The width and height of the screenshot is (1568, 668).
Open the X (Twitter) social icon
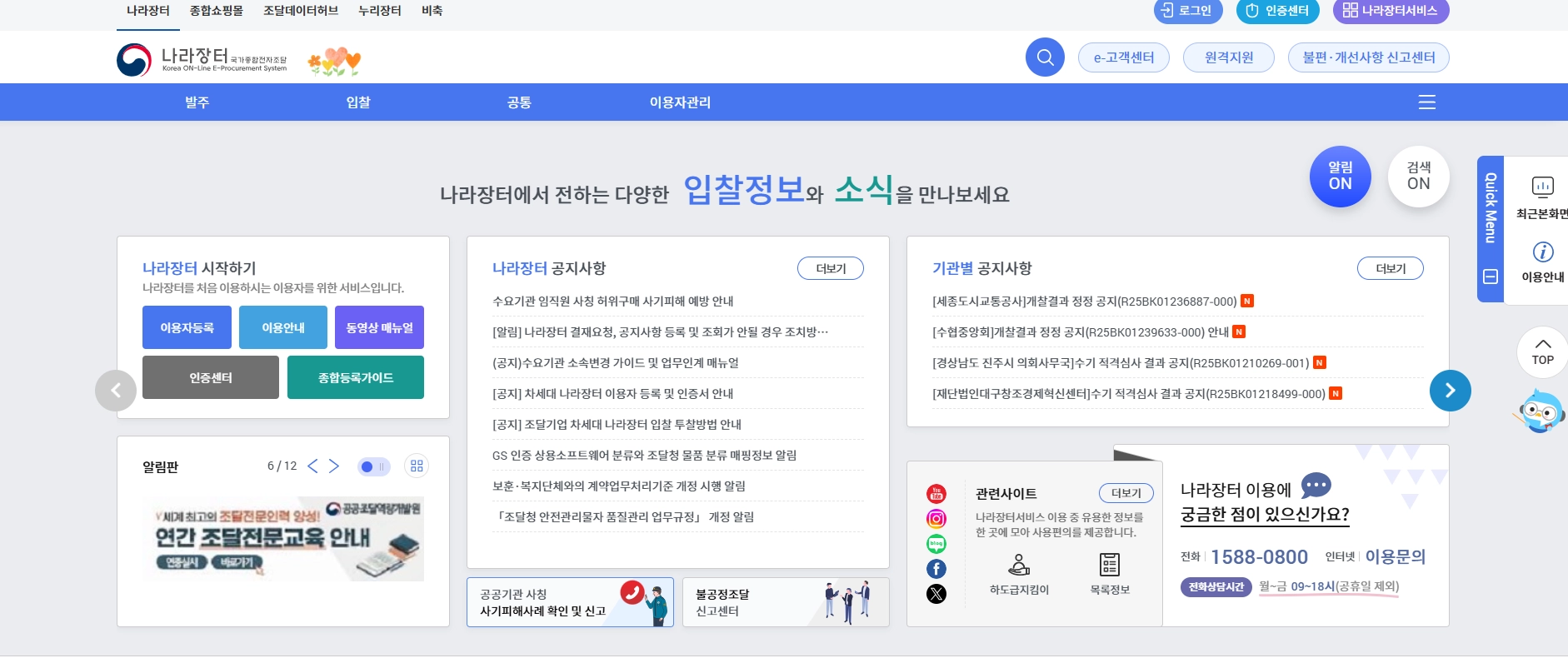pyautogui.click(x=936, y=594)
